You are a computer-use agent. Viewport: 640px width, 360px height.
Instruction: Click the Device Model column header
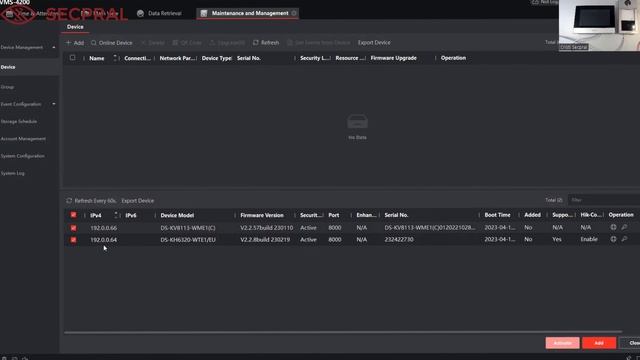[x=177, y=215]
